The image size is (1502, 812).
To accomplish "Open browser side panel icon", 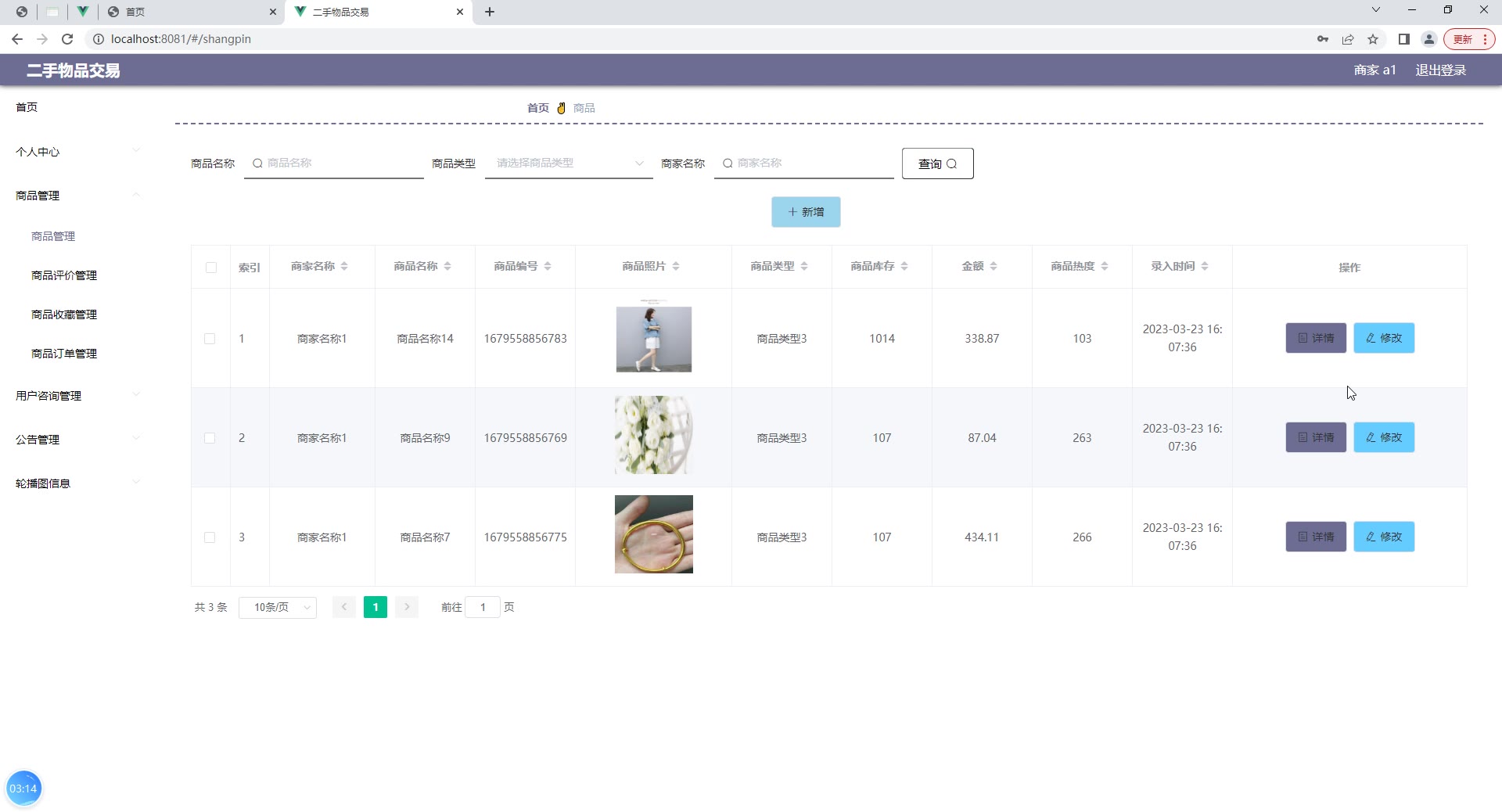I will coord(1403,39).
